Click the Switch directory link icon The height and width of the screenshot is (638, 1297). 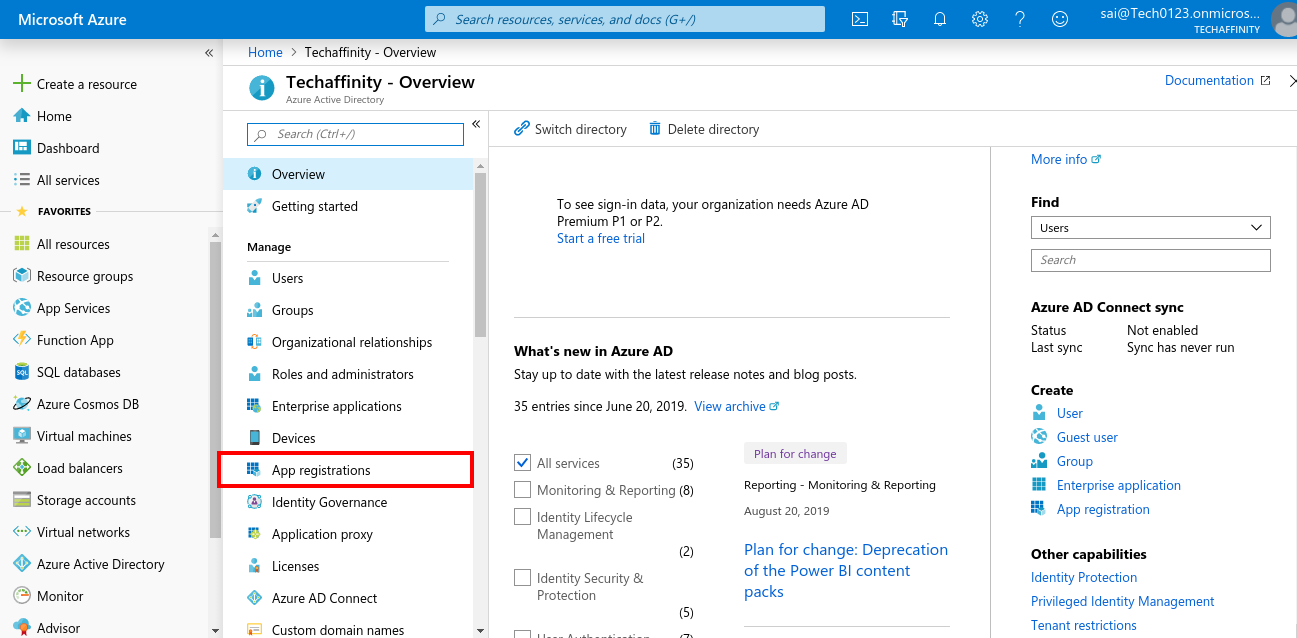pyautogui.click(x=522, y=129)
